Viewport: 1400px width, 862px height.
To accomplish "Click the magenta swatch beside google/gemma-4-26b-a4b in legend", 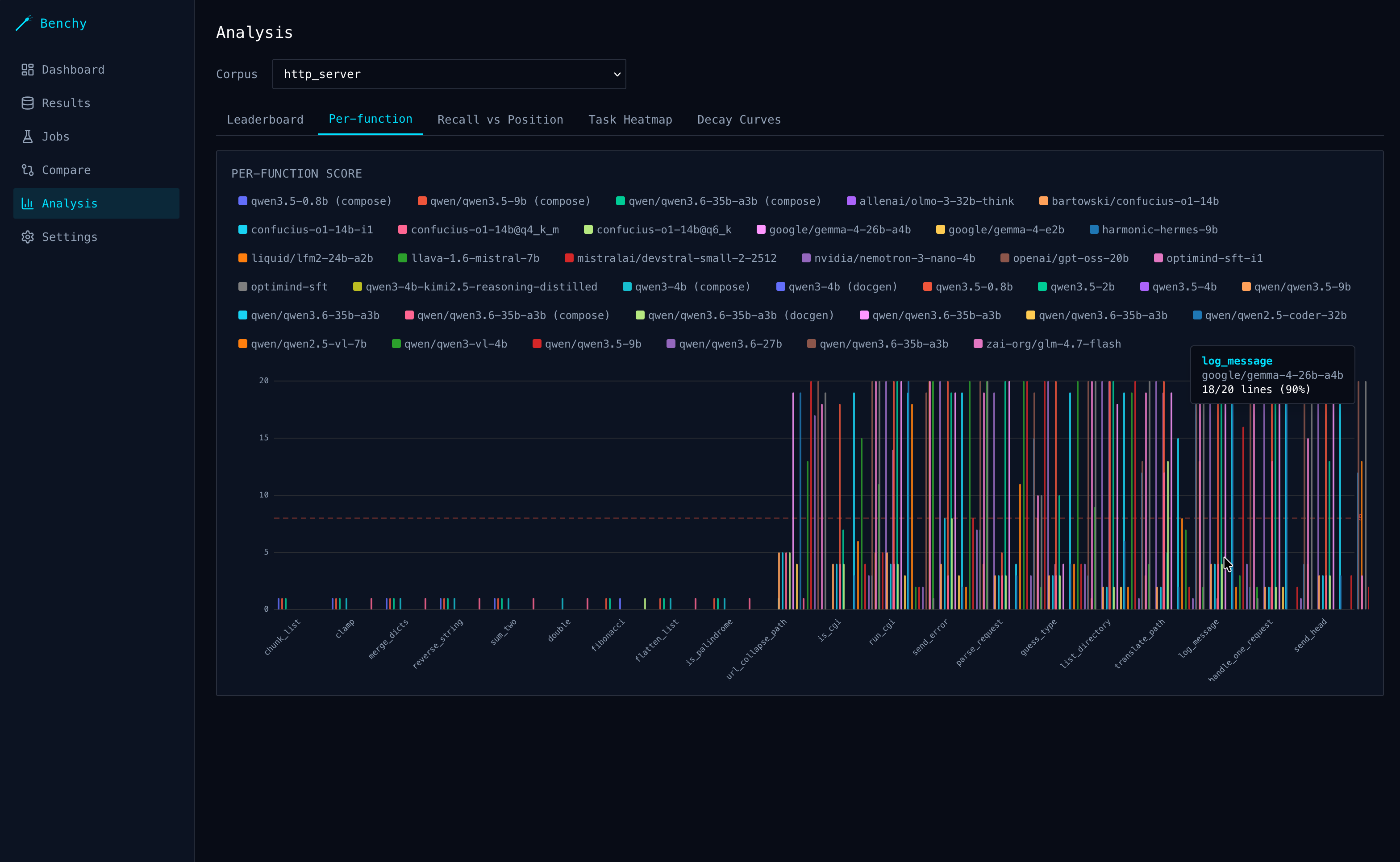I will pyautogui.click(x=761, y=230).
